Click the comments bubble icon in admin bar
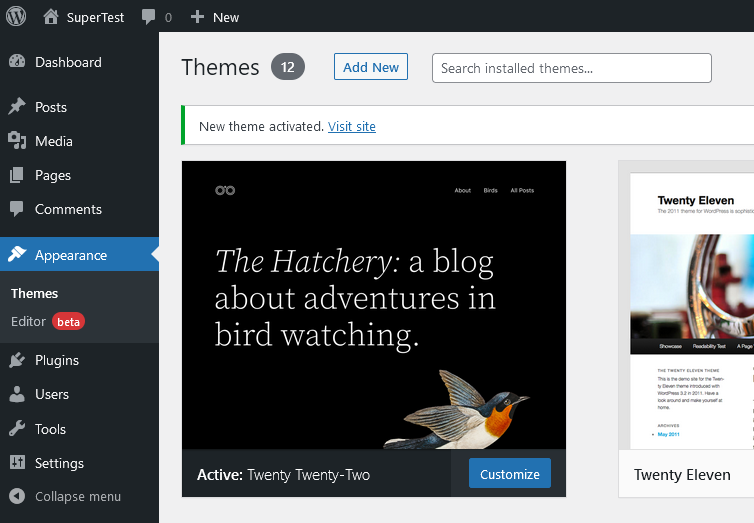The image size is (754, 523). (149, 17)
